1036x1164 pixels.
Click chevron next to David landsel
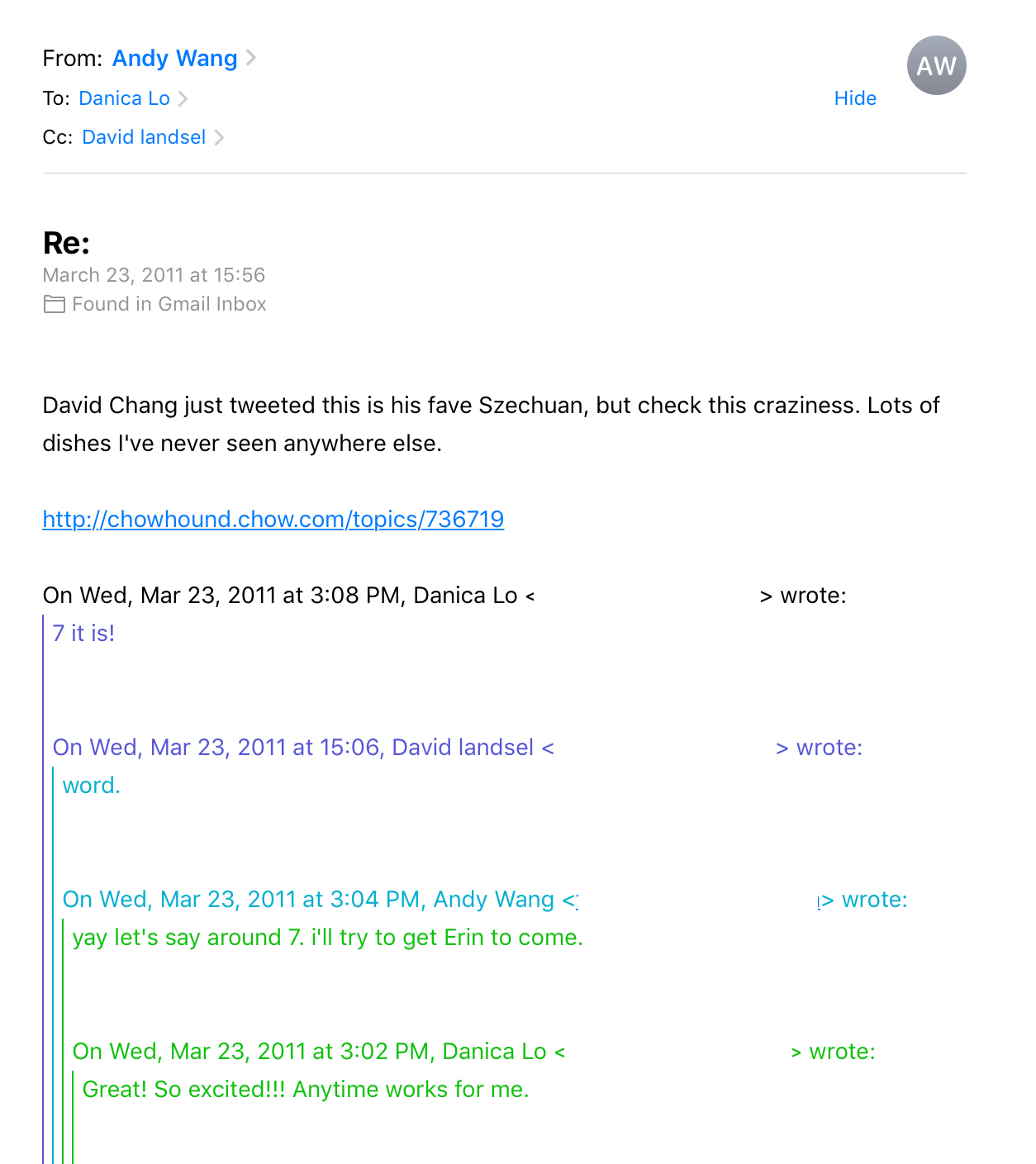(x=219, y=137)
